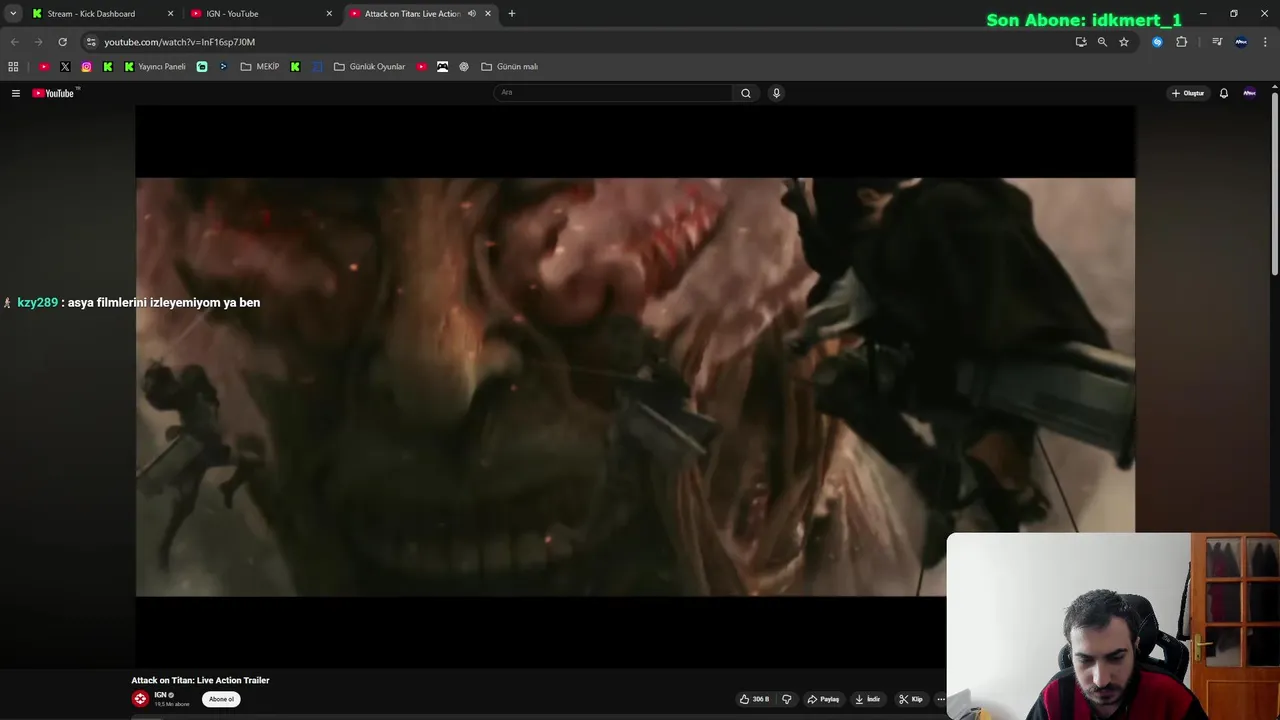Expand the Günün malı bookmark folder

(510, 67)
